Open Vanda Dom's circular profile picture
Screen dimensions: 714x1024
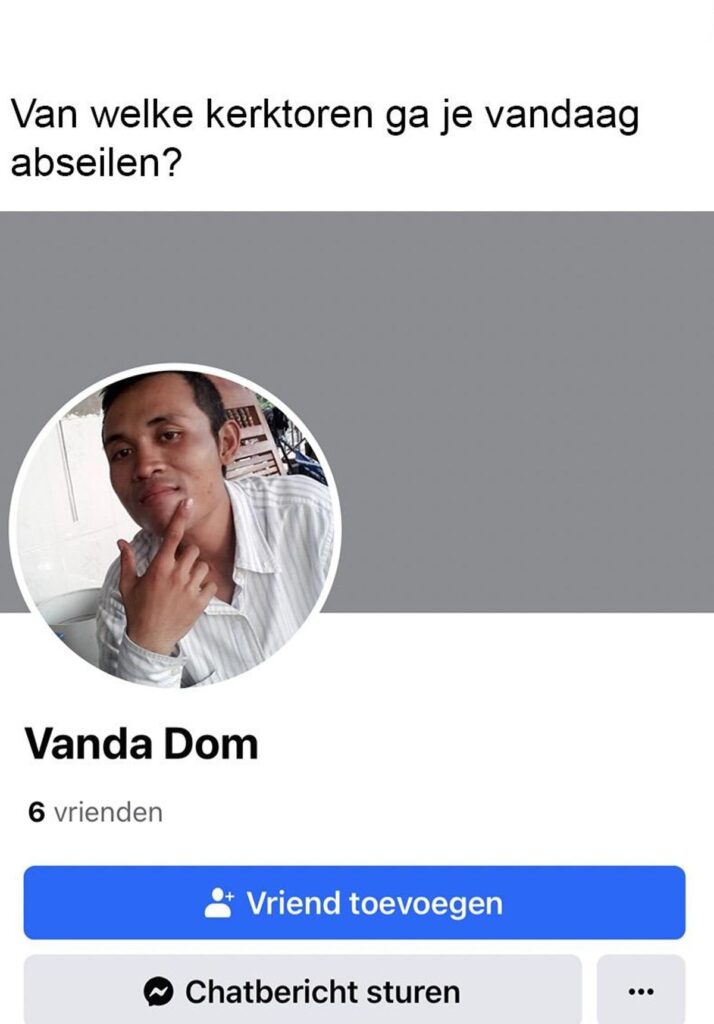click(x=175, y=528)
